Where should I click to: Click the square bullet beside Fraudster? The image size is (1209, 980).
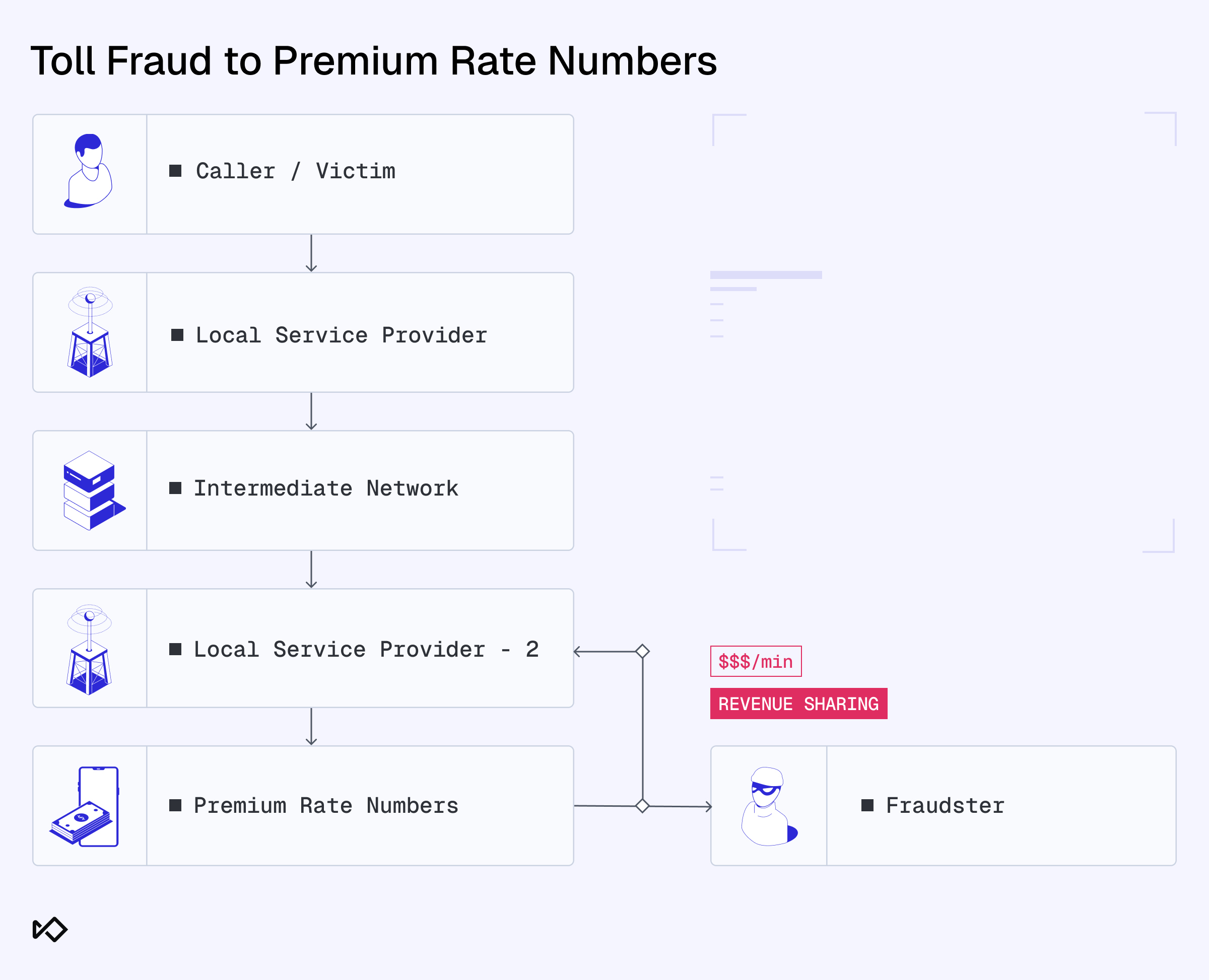click(x=867, y=806)
